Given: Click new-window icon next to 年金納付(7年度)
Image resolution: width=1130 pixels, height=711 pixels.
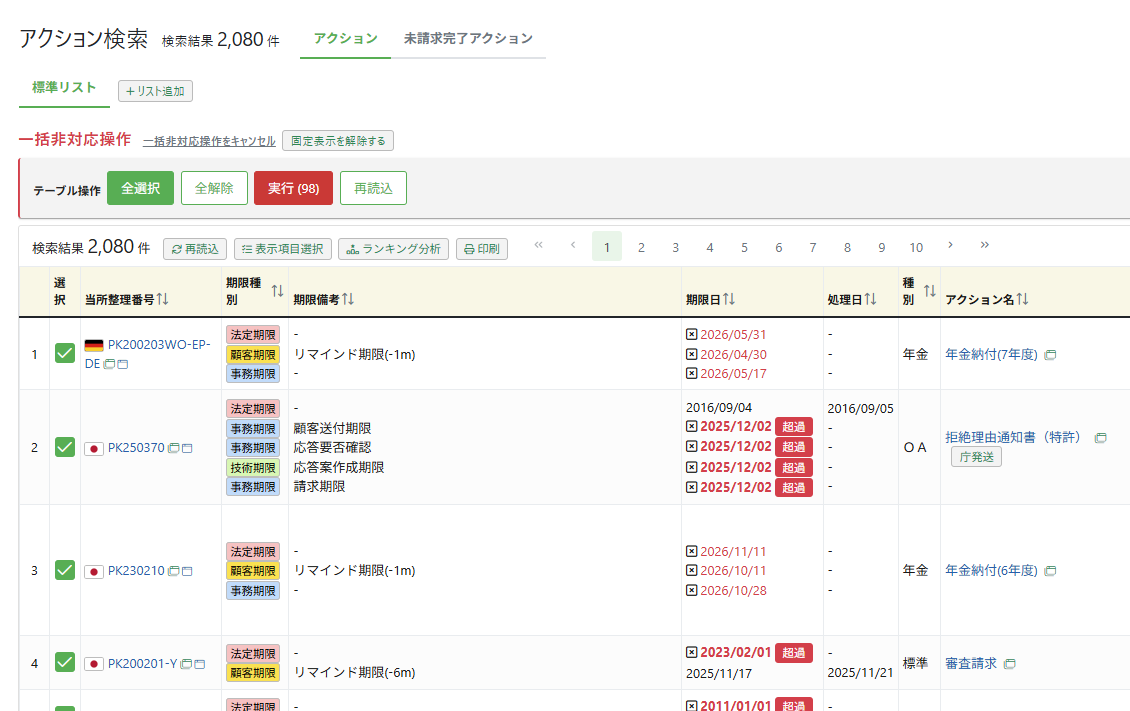Looking at the screenshot, I should coord(1050,355).
